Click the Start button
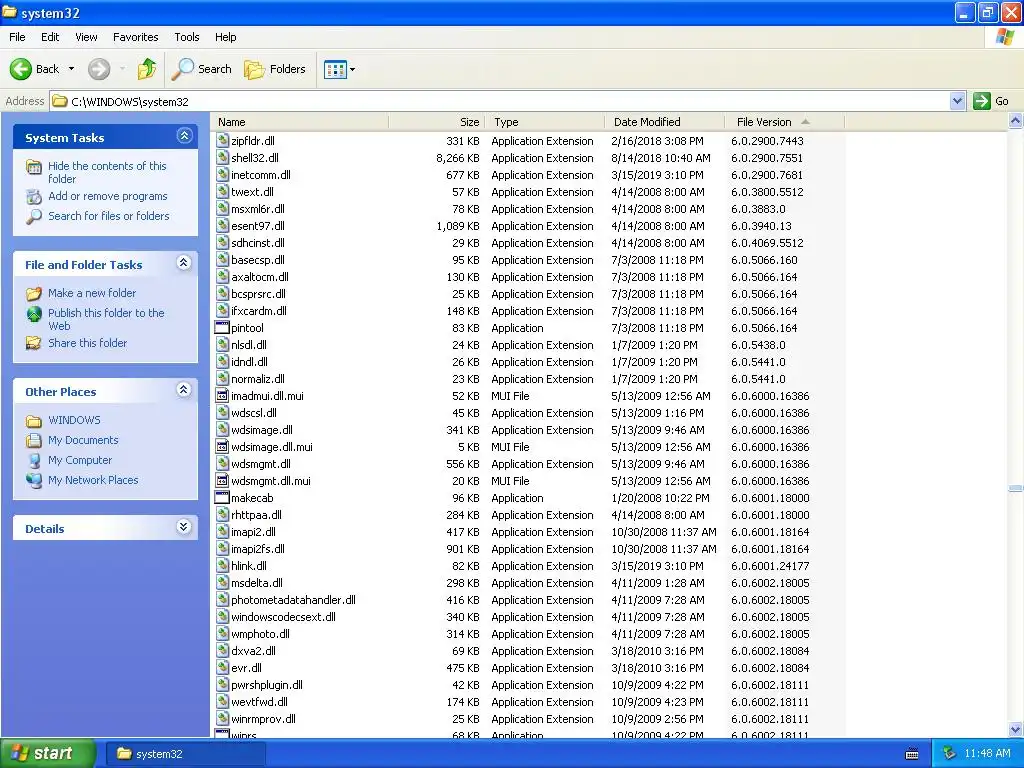Image resolution: width=1024 pixels, height=768 pixels. coord(48,754)
